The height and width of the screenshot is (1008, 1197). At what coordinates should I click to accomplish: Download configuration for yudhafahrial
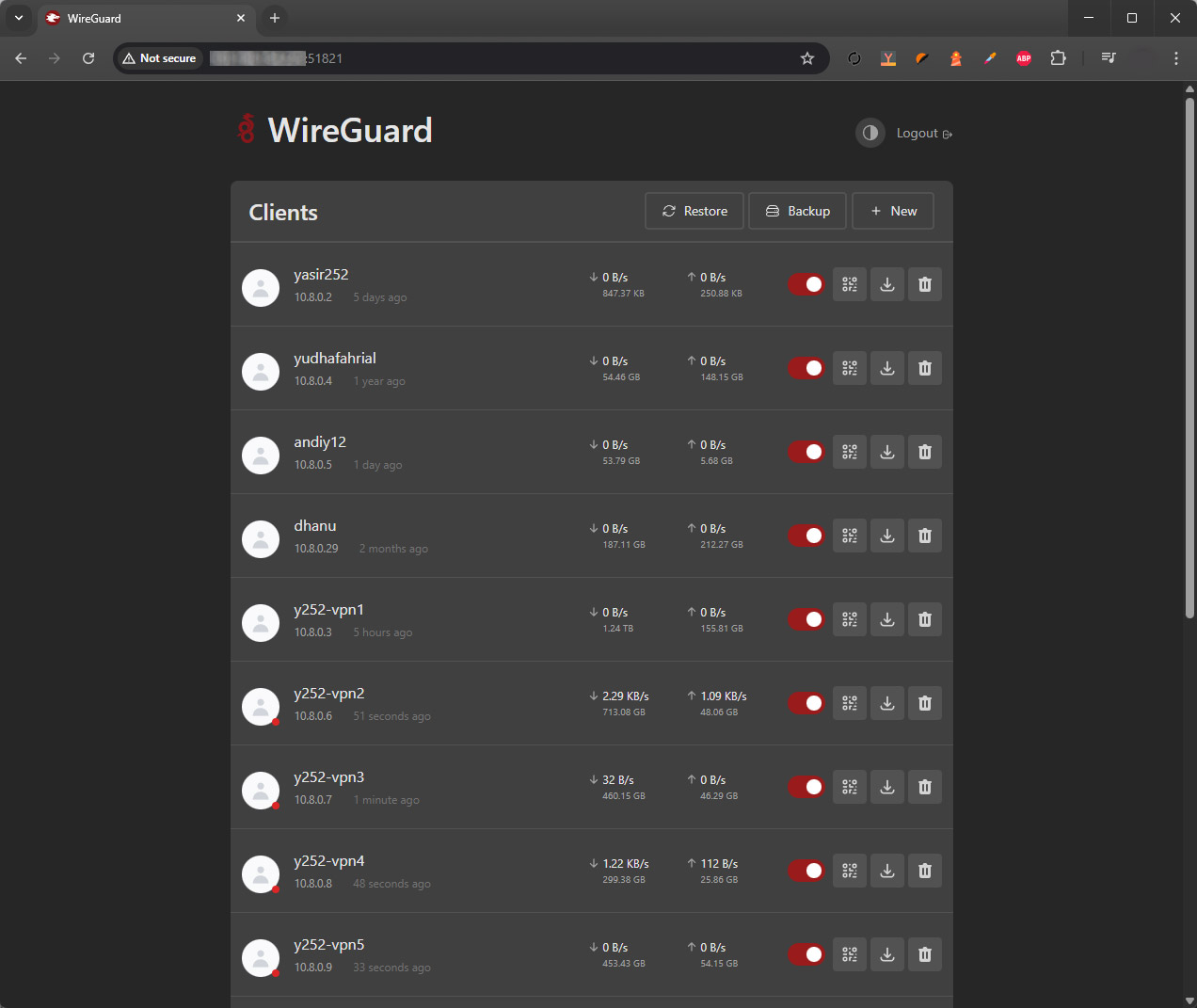[x=887, y=368]
